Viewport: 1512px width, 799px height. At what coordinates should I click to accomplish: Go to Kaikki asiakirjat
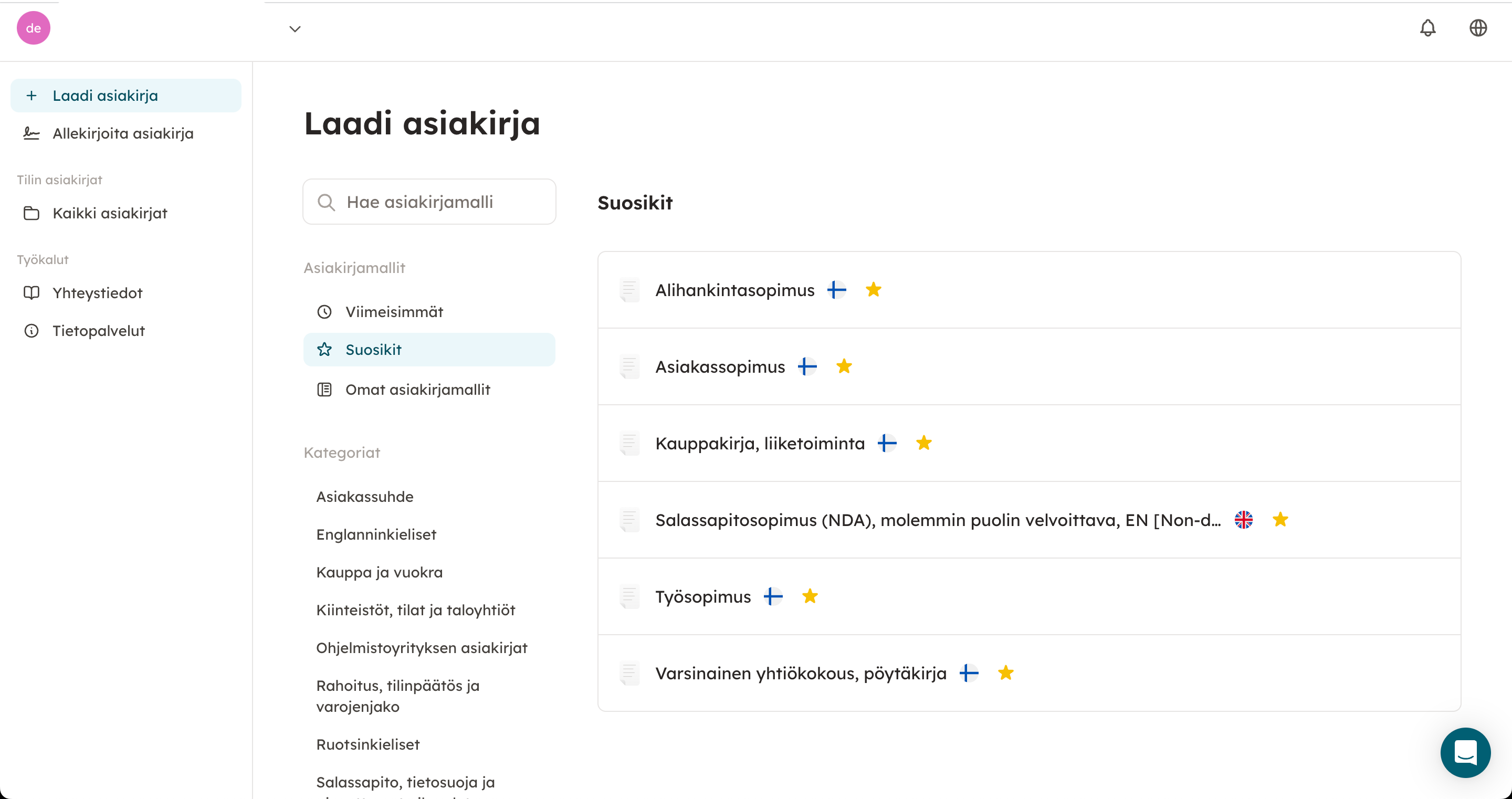pyautogui.click(x=110, y=213)
